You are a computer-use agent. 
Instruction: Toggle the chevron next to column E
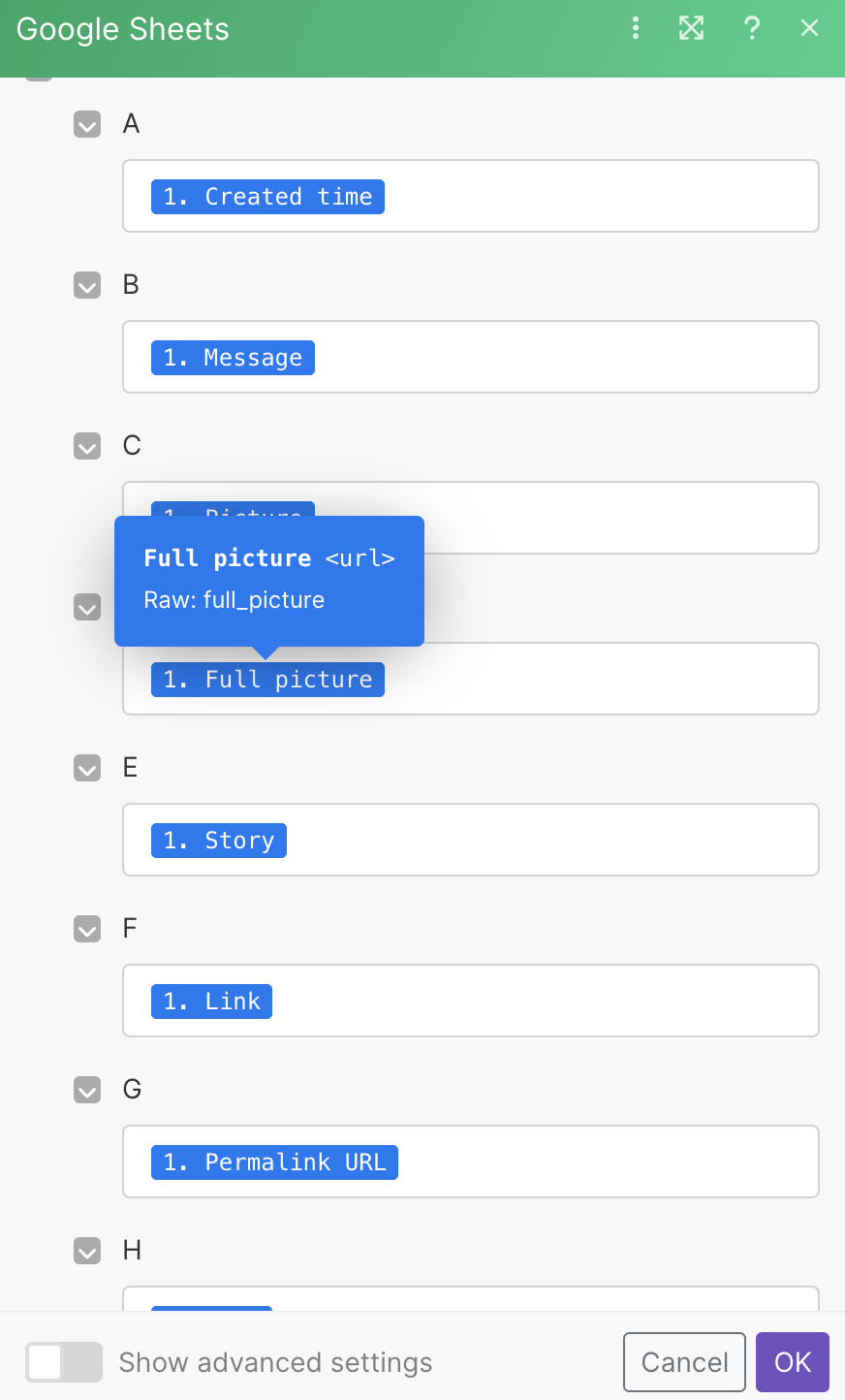[x=87, y=768]
